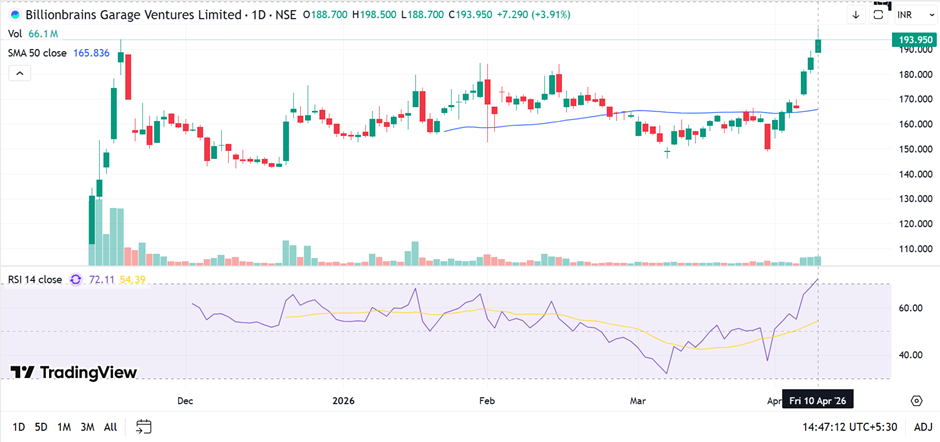The width and height of the screenshot is (940, 442).
Task: Switch to the 1M time range
Action: (64, 427)
